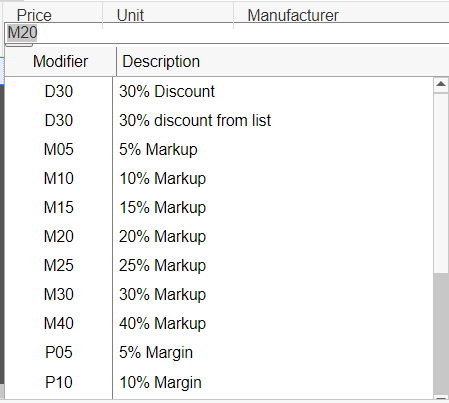449x403 pixels.
Task: Click the scrollbar up arrow
Action: click(441, 85)
